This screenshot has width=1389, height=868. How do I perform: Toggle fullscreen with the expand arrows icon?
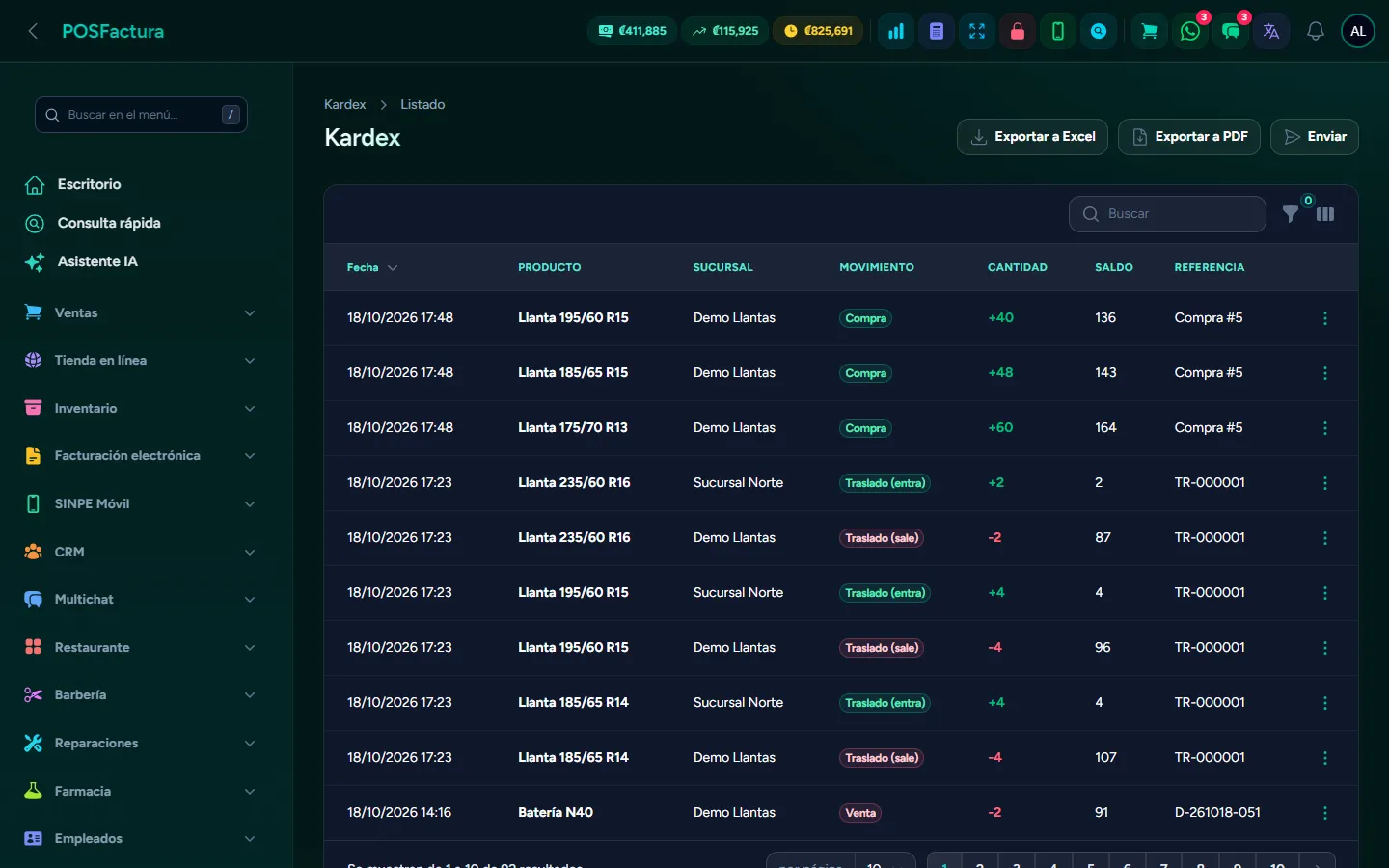coord(977,31)
